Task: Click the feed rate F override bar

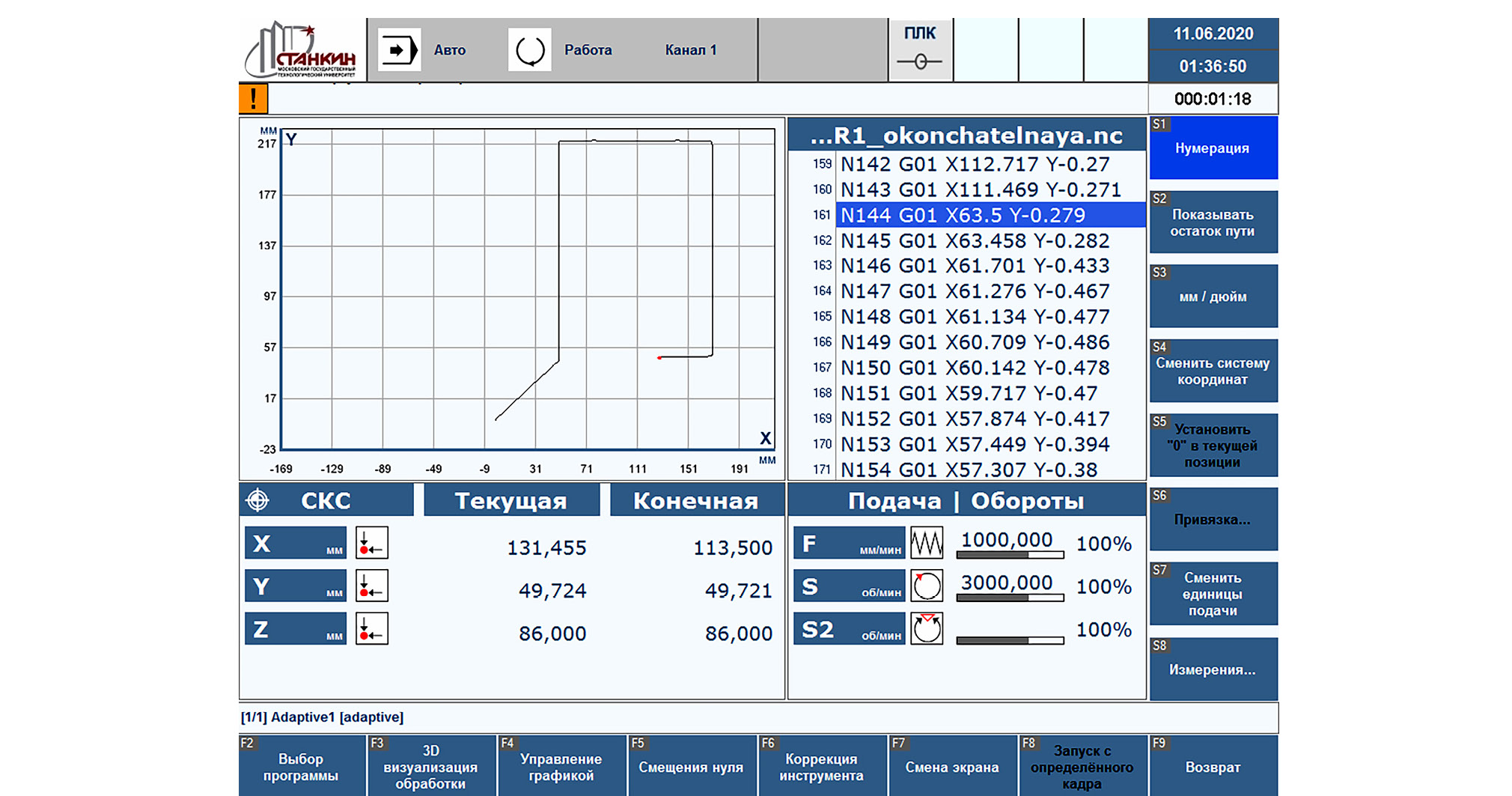Action: [x=1010, y=556]
